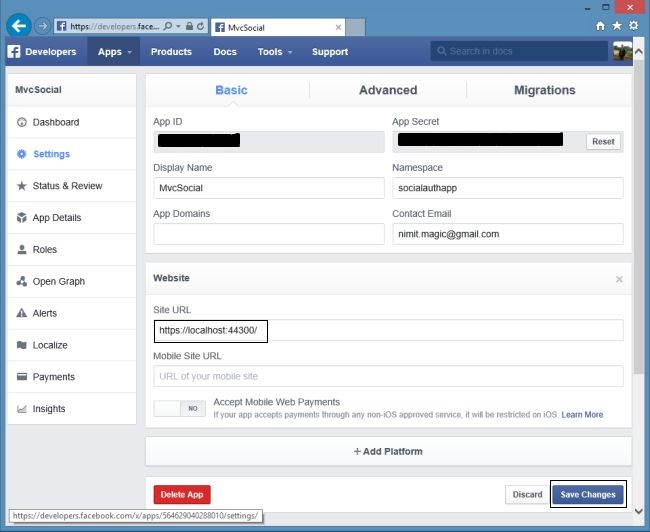650x532 pixels.
Task: Open App Details in sidebar
Action: 72,218
